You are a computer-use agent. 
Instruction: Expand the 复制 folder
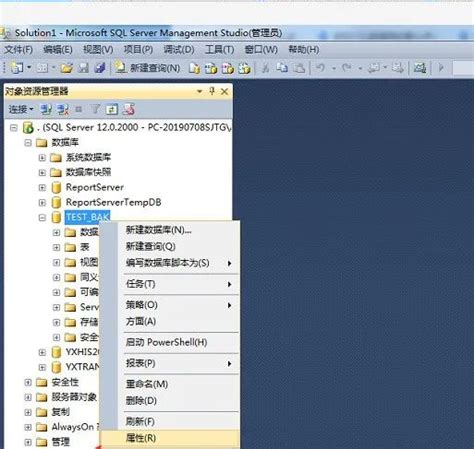click(28, 412)
